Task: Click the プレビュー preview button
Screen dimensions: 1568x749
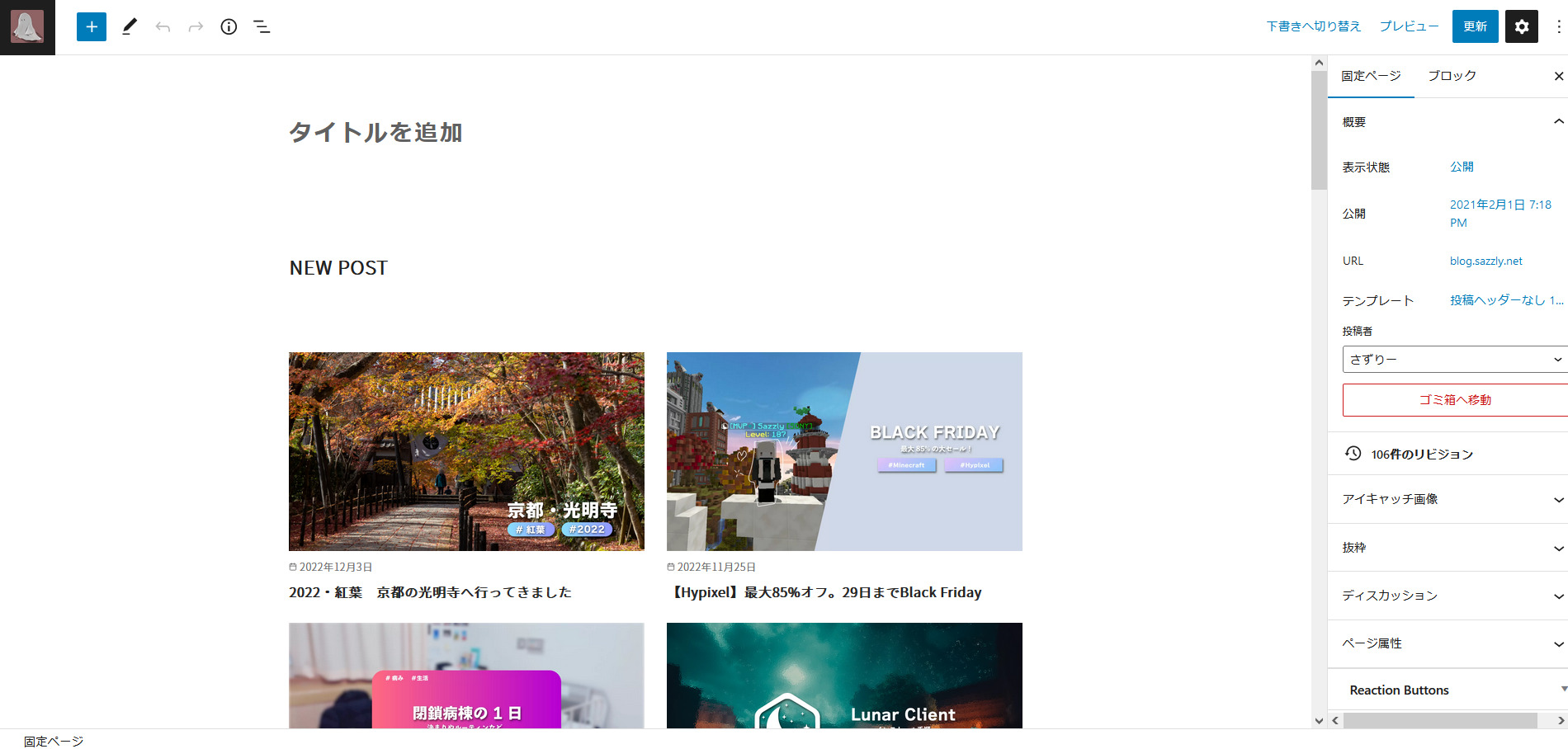Action: point(1410,26)
